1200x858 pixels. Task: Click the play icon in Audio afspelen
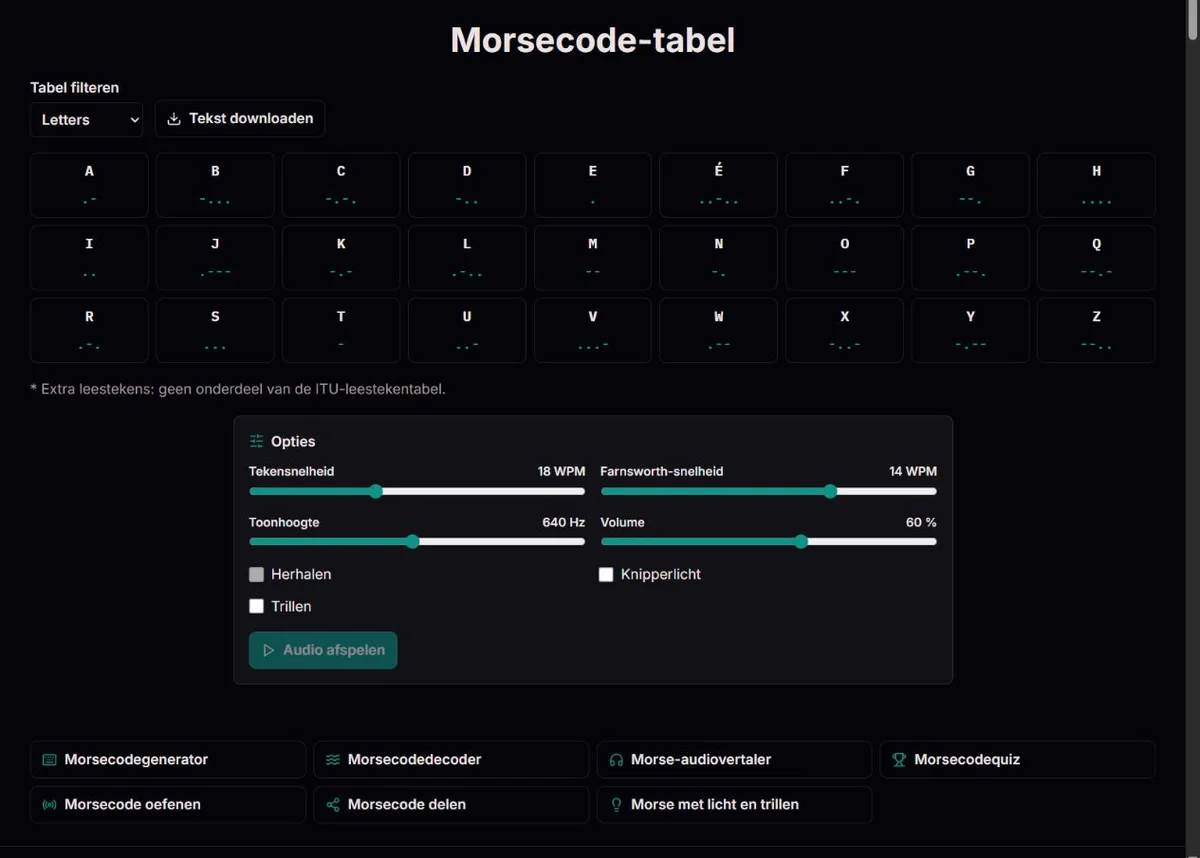pos(268,650)
